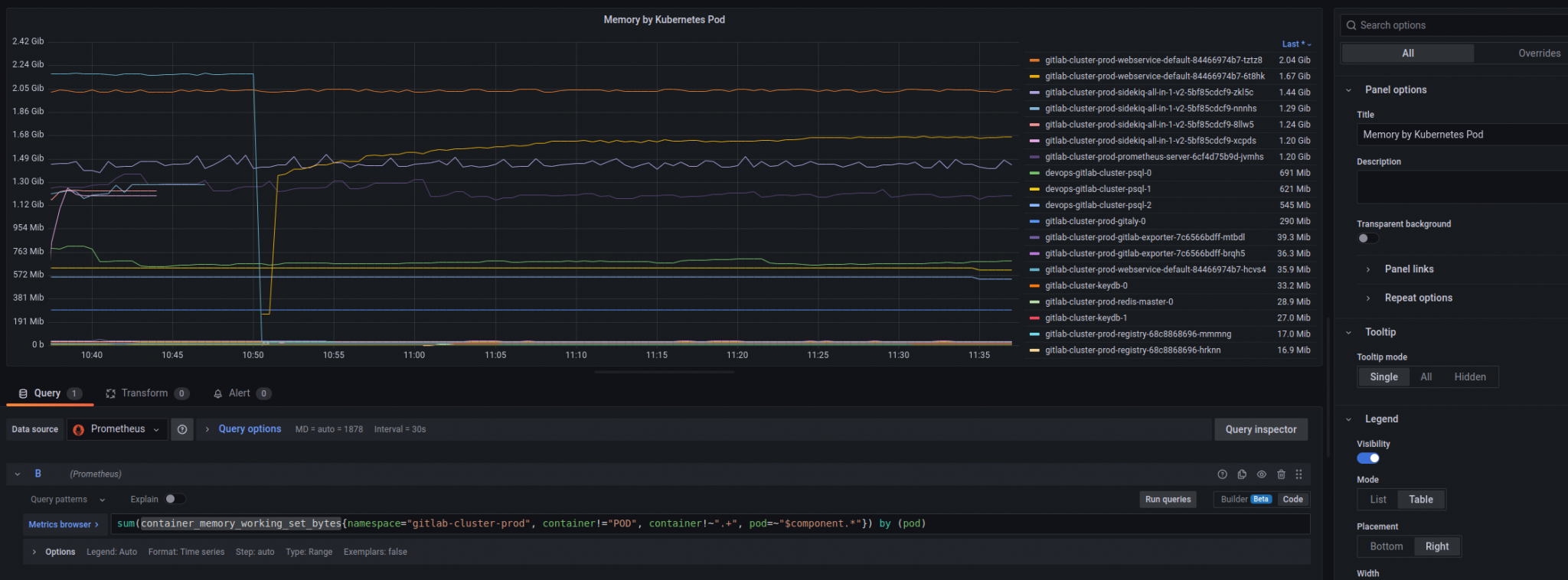Open the Query patterns dropdown
The width and height of the screenshot is (1568, 580).
pos(67,500)
